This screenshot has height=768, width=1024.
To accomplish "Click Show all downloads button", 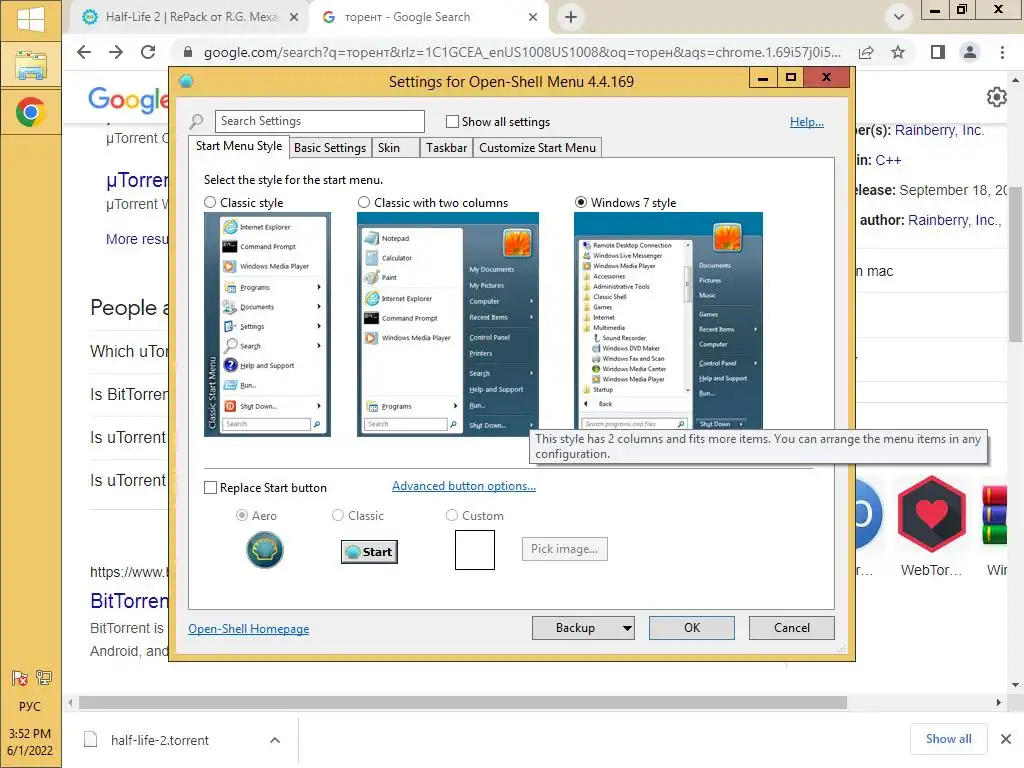I will pos(948,739).
